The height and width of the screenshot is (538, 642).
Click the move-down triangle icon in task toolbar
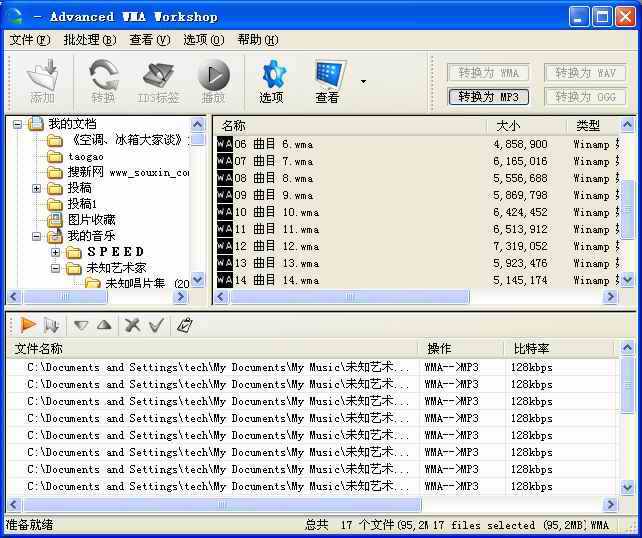(81, 325)
